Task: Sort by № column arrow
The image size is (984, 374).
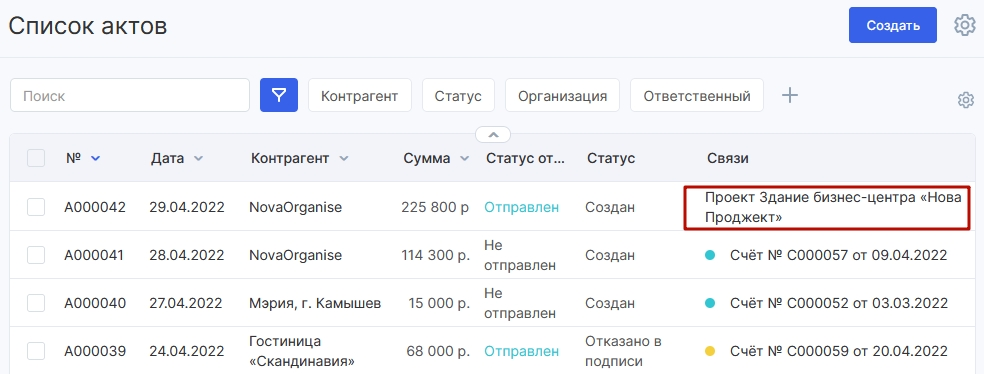Action: pyautogui.click(x=95, y=159)
